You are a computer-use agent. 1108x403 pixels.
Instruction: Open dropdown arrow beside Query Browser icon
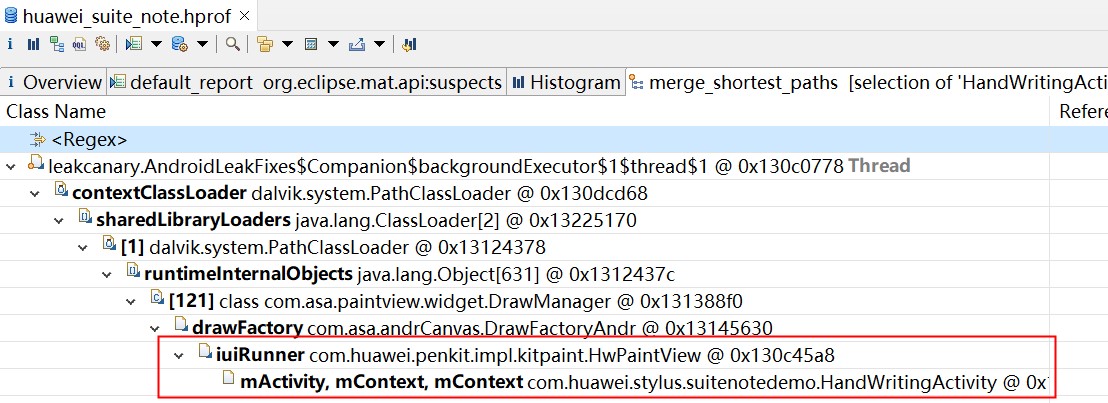click(x=202, y=45)
